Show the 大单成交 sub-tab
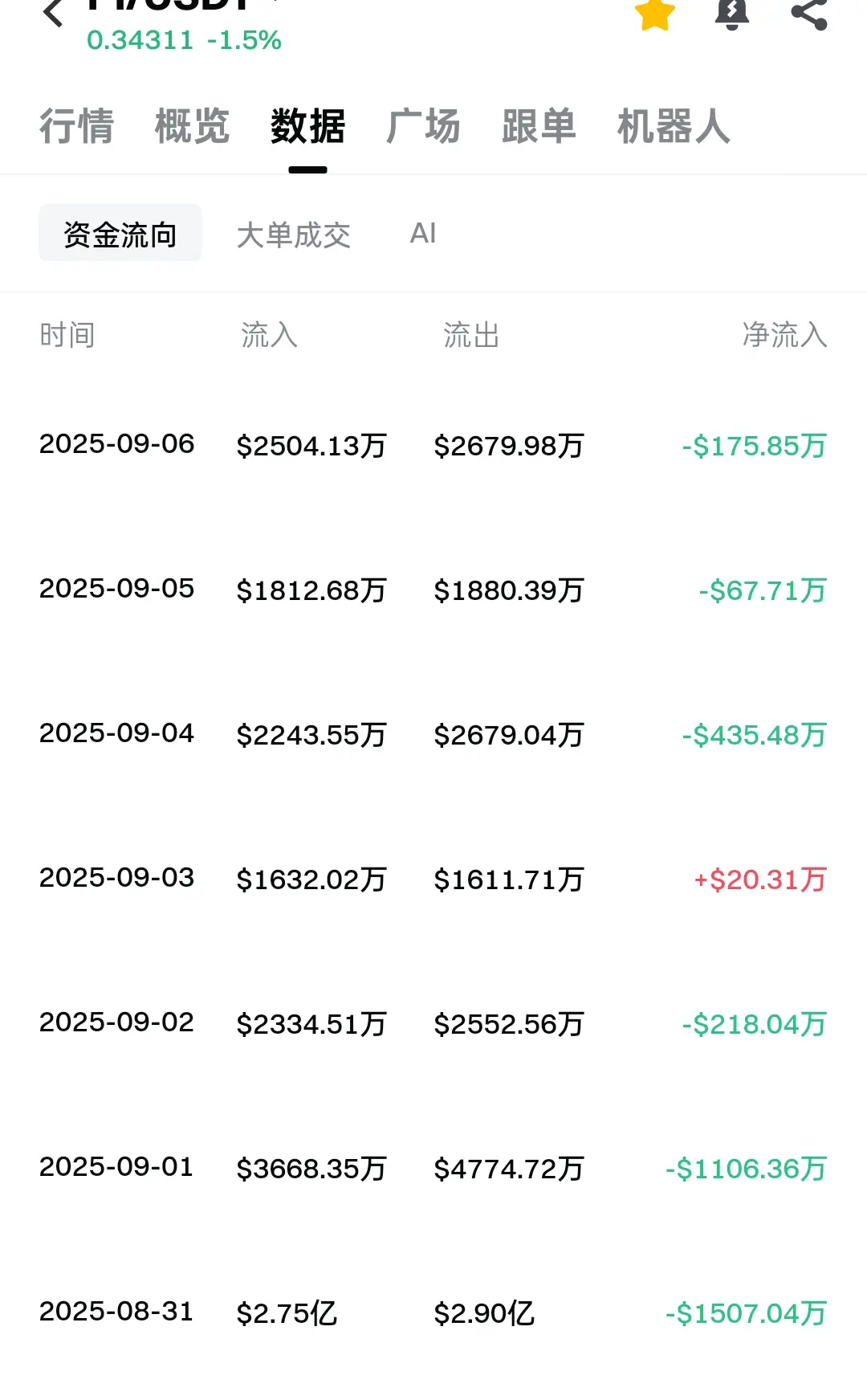This screenshot has height=1400, width=867. (x=294, y=235)
